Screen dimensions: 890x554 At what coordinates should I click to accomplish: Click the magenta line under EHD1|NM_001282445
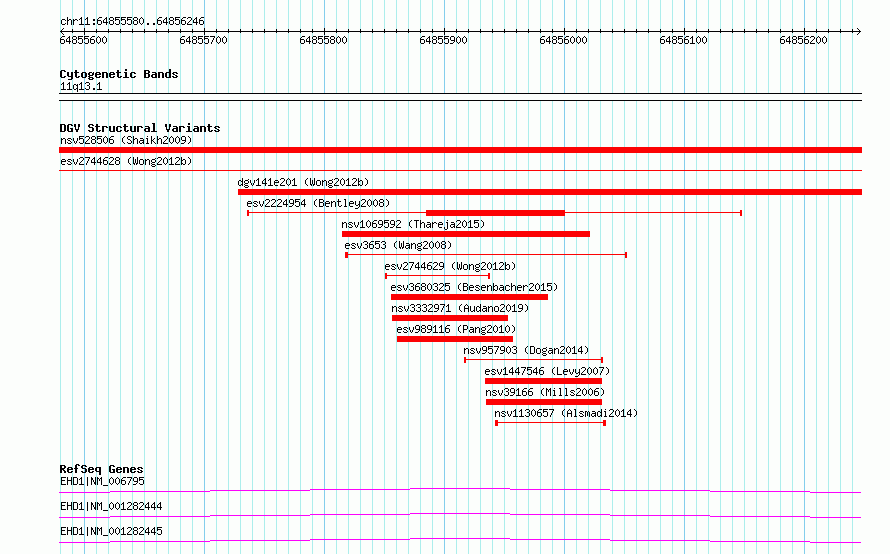click(460, 540)
